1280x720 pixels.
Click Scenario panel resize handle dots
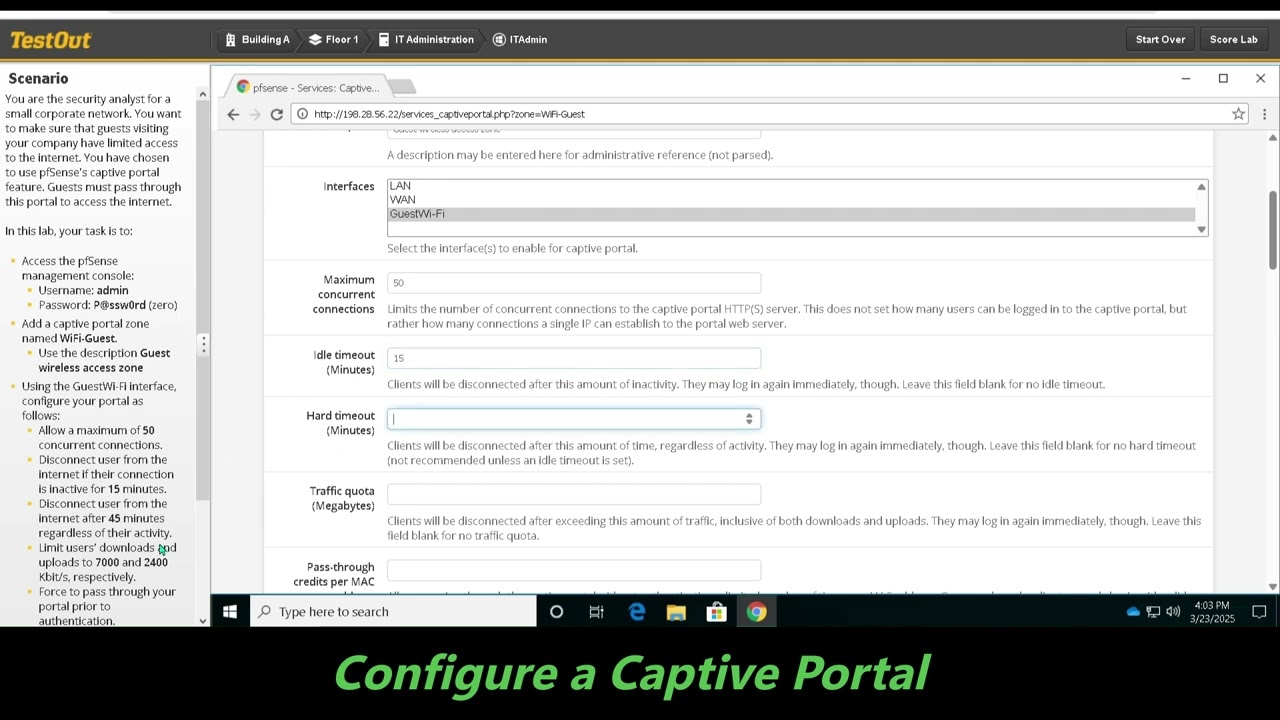pos(203,344)
